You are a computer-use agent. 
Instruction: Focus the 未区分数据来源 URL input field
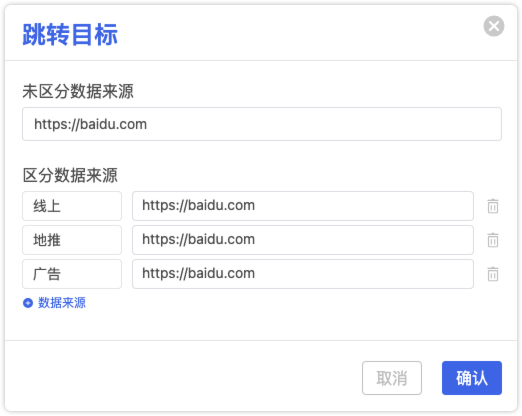point(262,124)
